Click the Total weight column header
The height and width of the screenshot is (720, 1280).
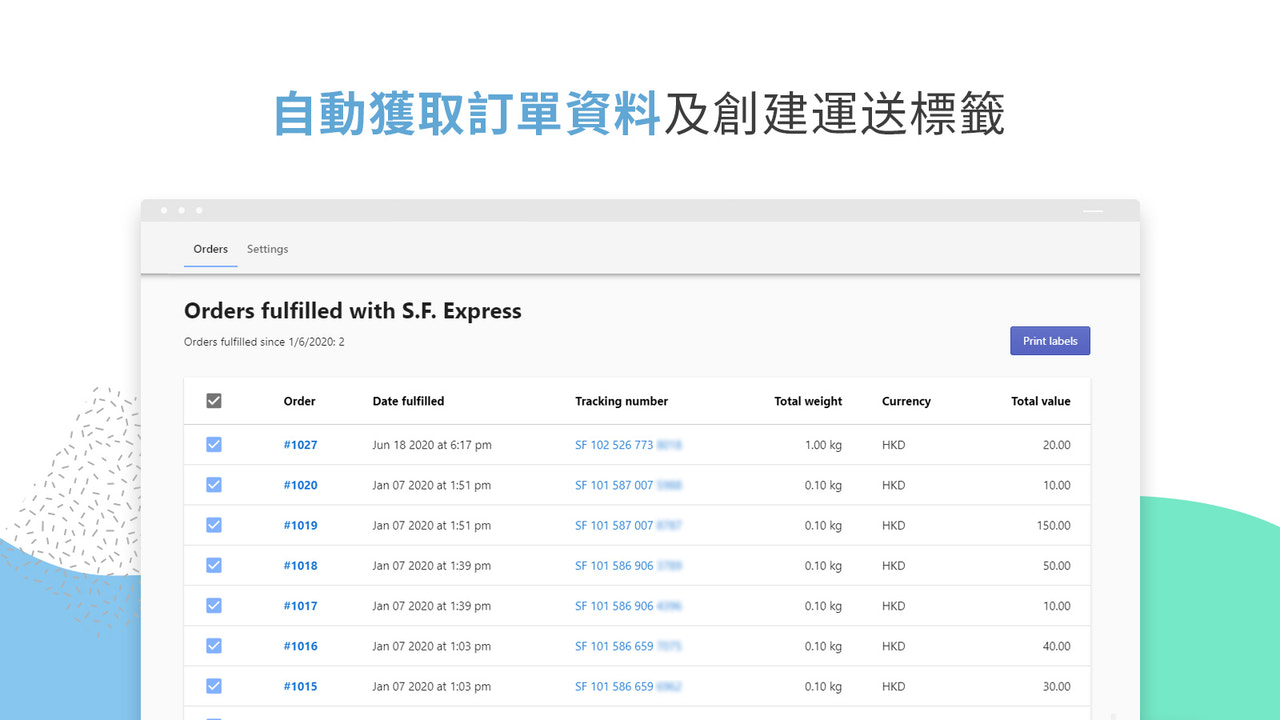[x=808, y=401]
